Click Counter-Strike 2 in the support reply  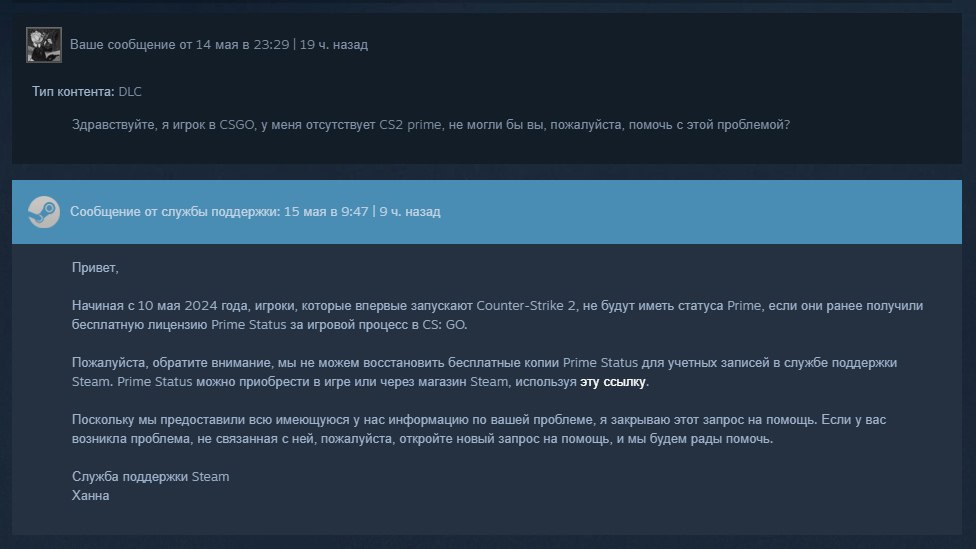[x=526, y=306]
